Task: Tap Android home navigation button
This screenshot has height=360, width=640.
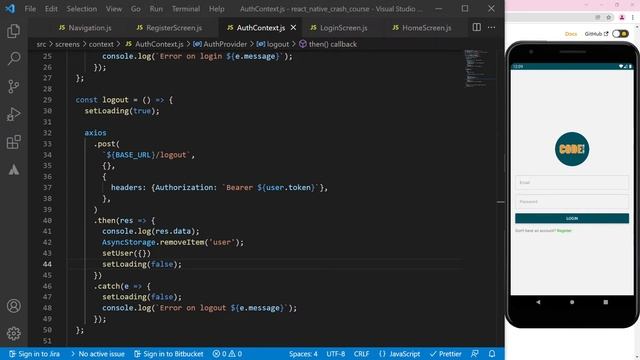Action: [572, 302]
